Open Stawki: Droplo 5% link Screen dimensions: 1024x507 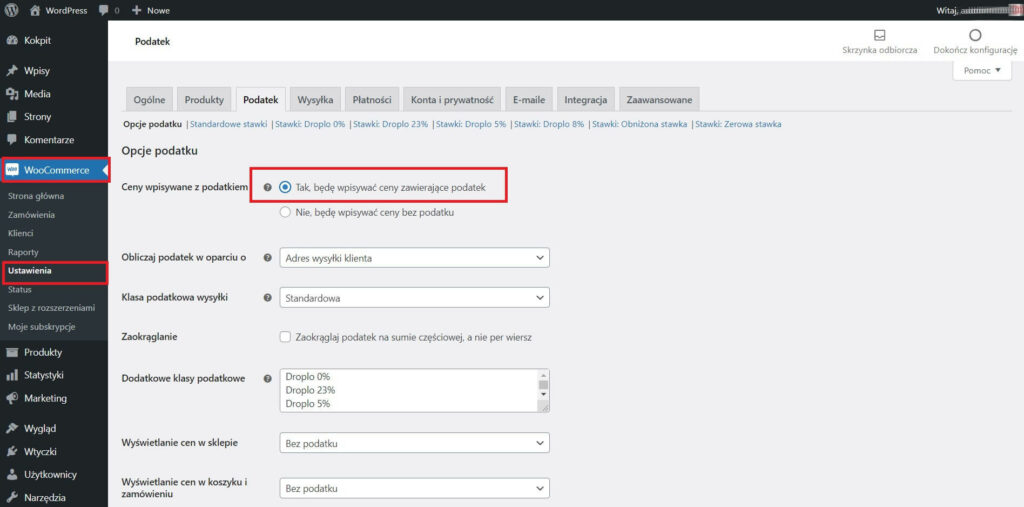pyautogui.click(x=471, y=124)
